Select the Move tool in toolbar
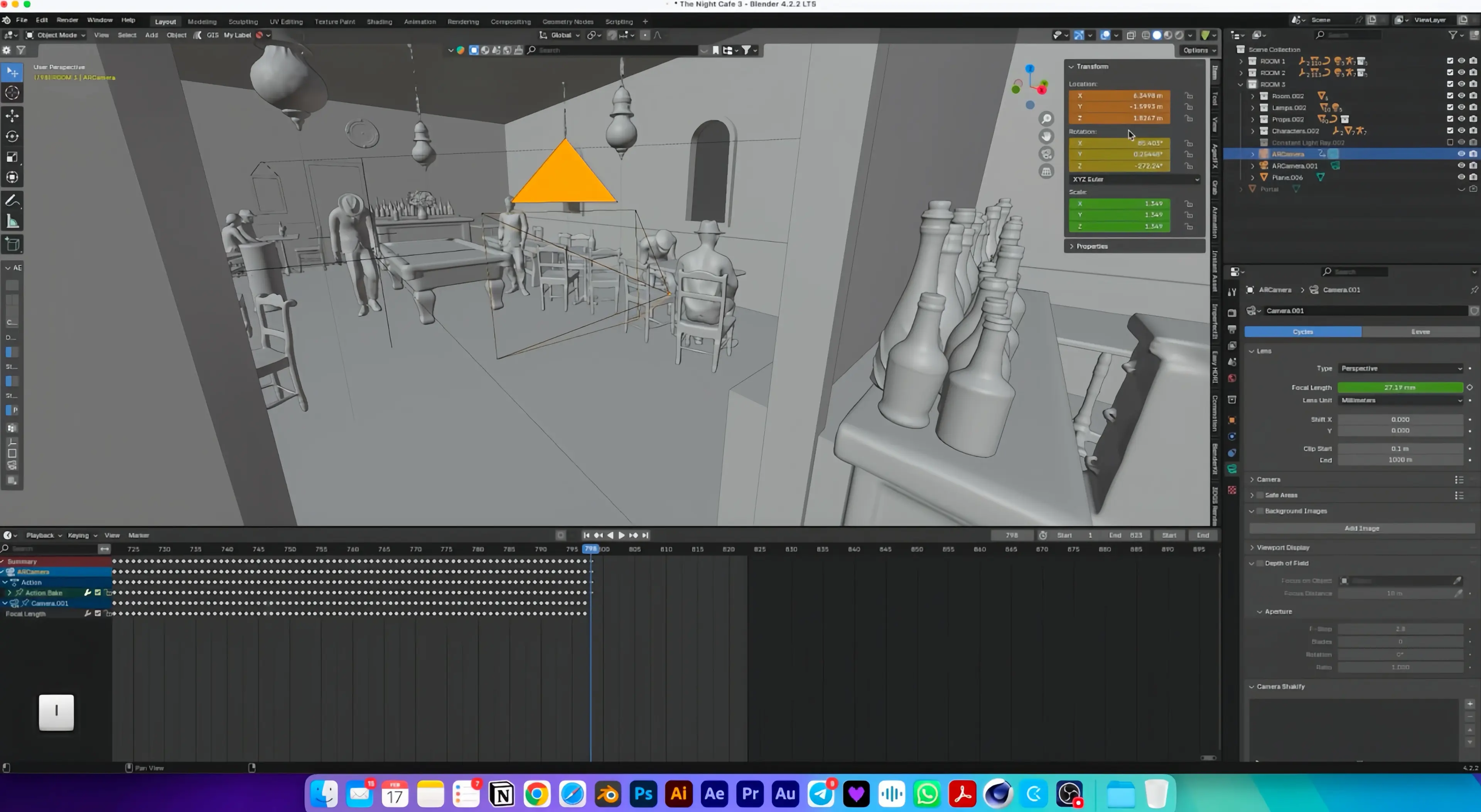Viewport: 1481px width, 812px height. [12, 116]
